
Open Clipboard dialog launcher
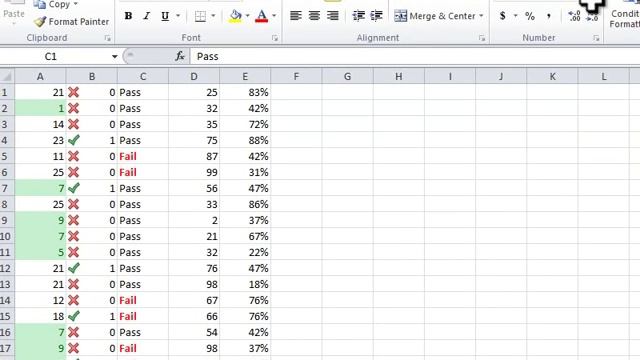pos(107,38)
